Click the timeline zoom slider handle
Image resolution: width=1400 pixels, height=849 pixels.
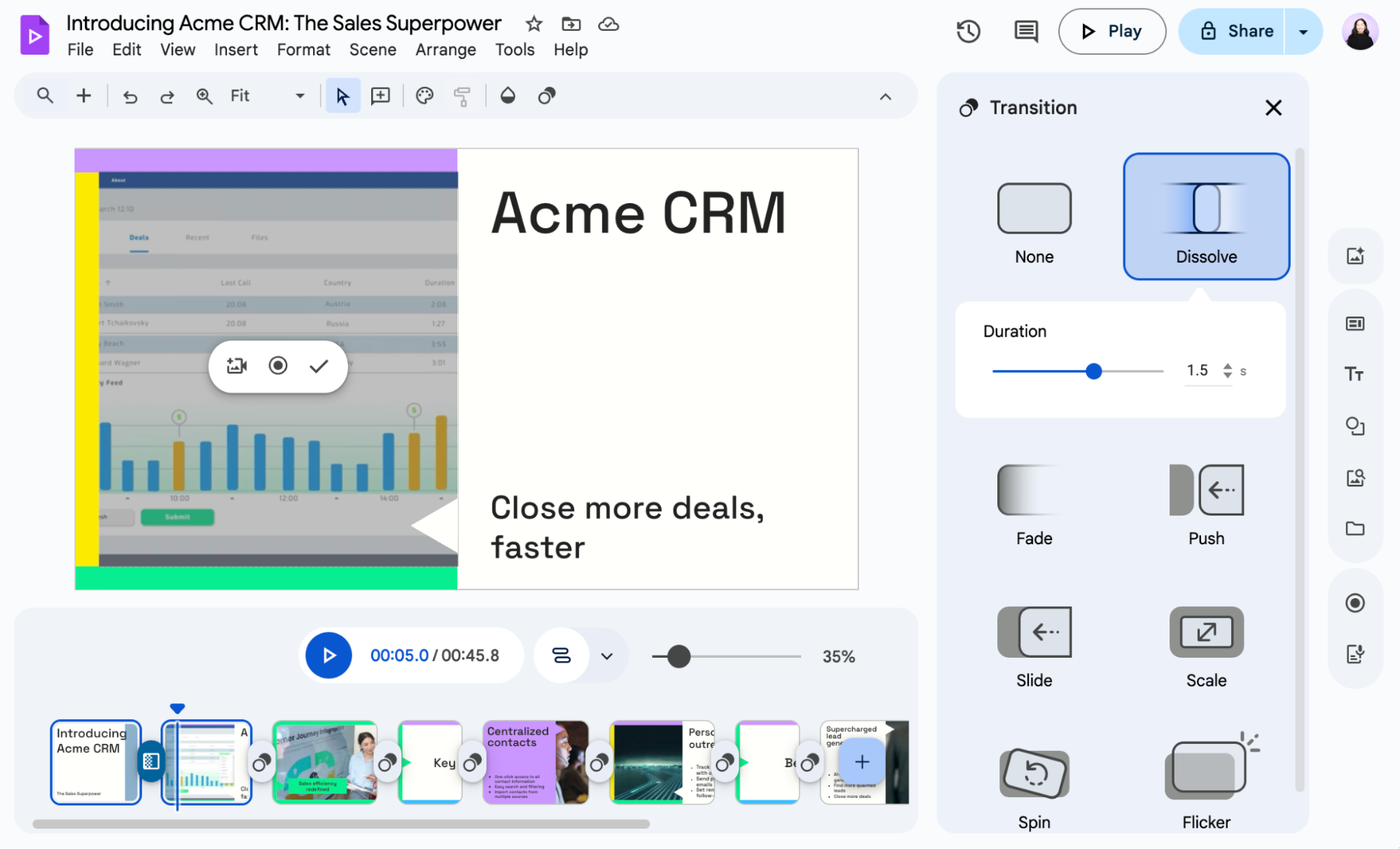(x=678, y=656)
